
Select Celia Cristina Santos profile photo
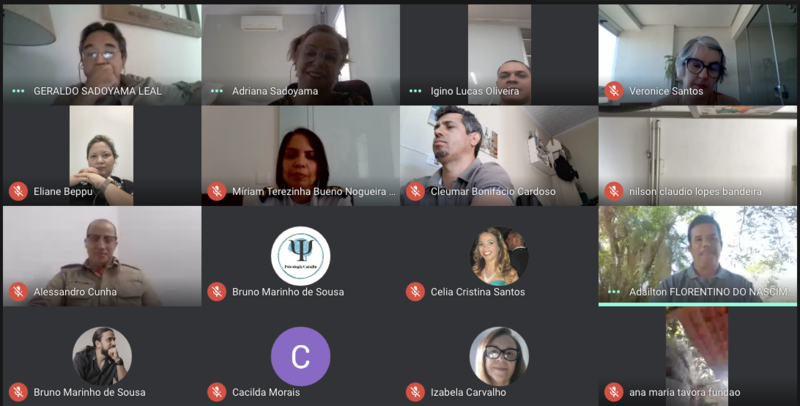(499, 256)
